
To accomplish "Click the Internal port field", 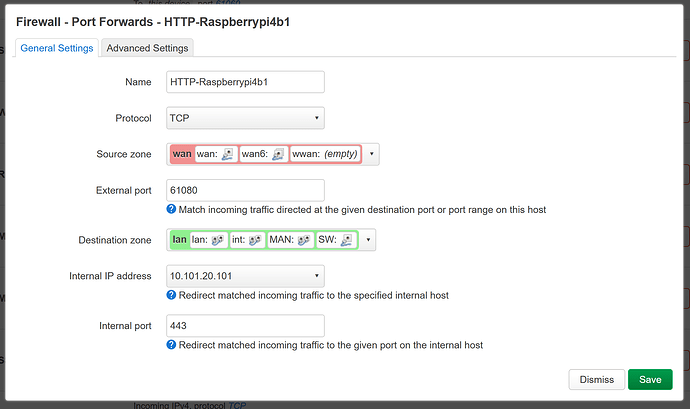I will coord(245,326).
